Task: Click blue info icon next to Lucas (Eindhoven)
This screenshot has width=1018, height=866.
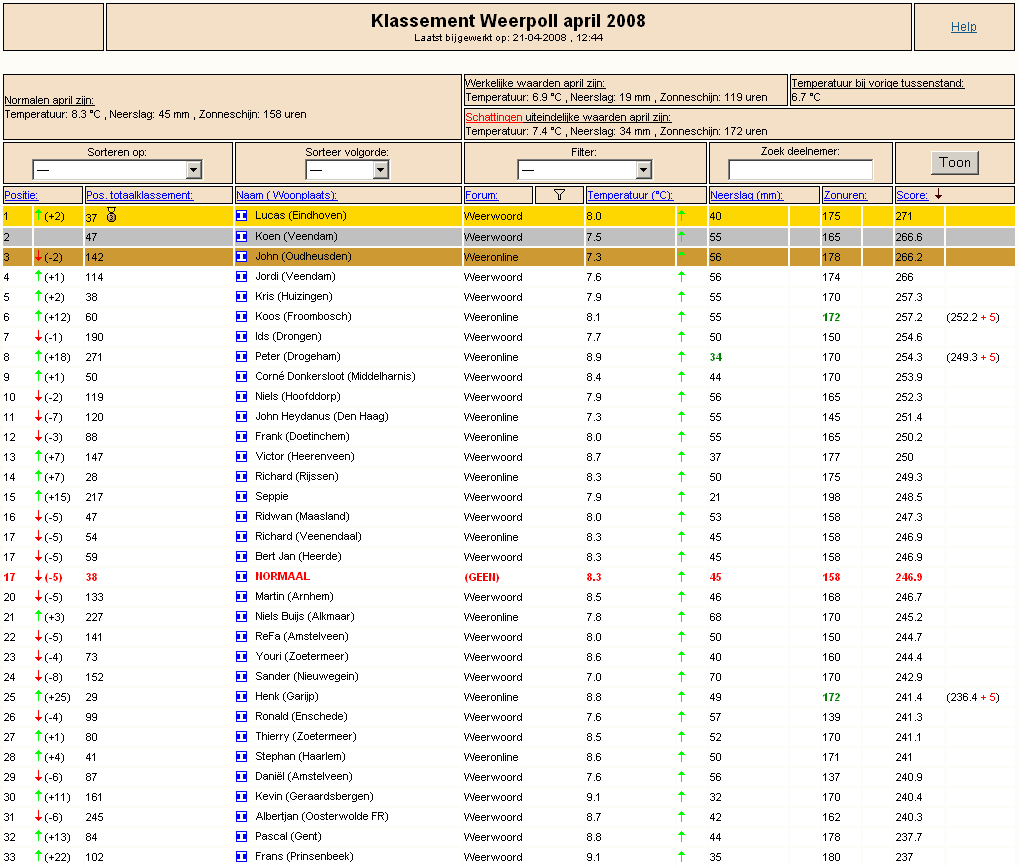Action: click(x=242, y=216)
